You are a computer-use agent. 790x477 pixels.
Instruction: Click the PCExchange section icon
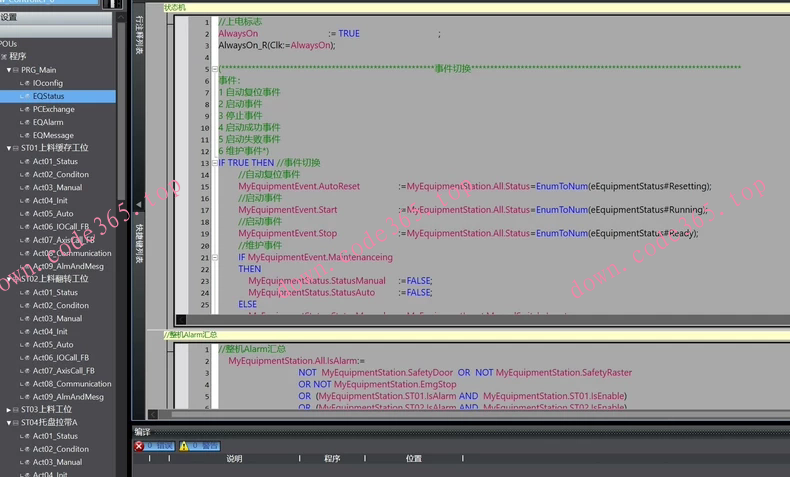pos(25,109)
